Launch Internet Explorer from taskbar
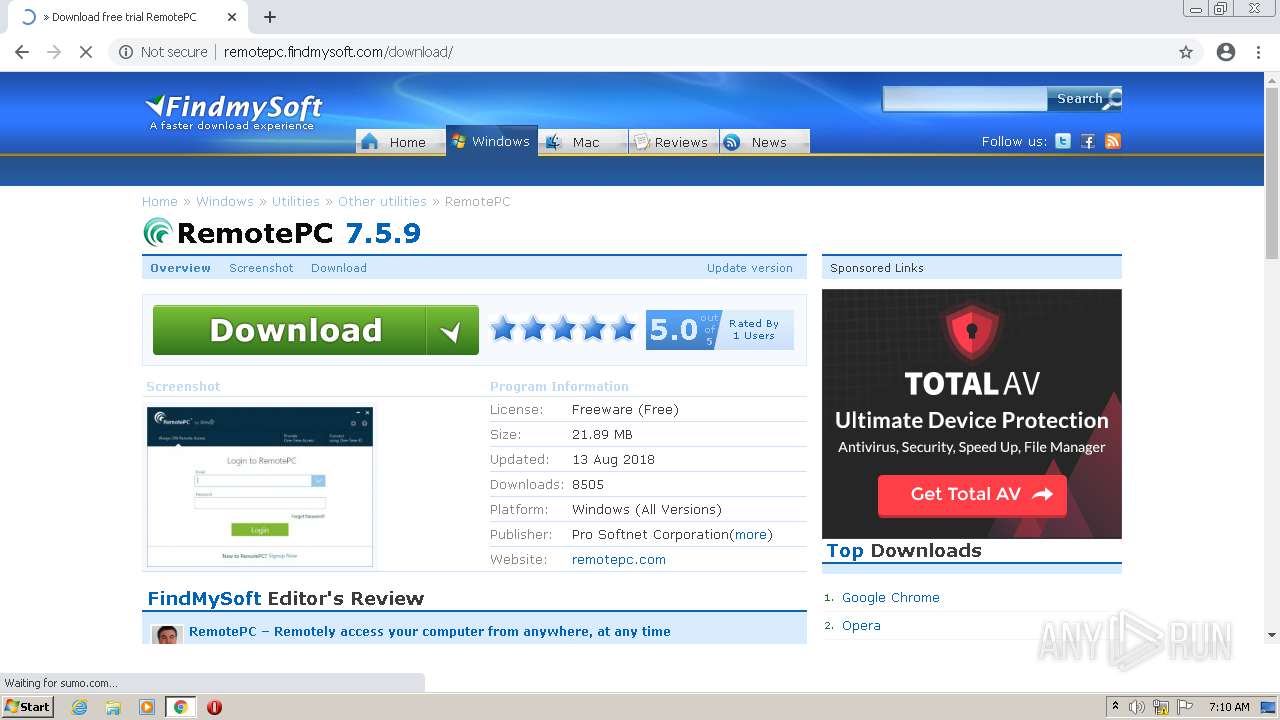This screenshot has width=1280, height=720. pyautogui.click(x=80, y=707)
